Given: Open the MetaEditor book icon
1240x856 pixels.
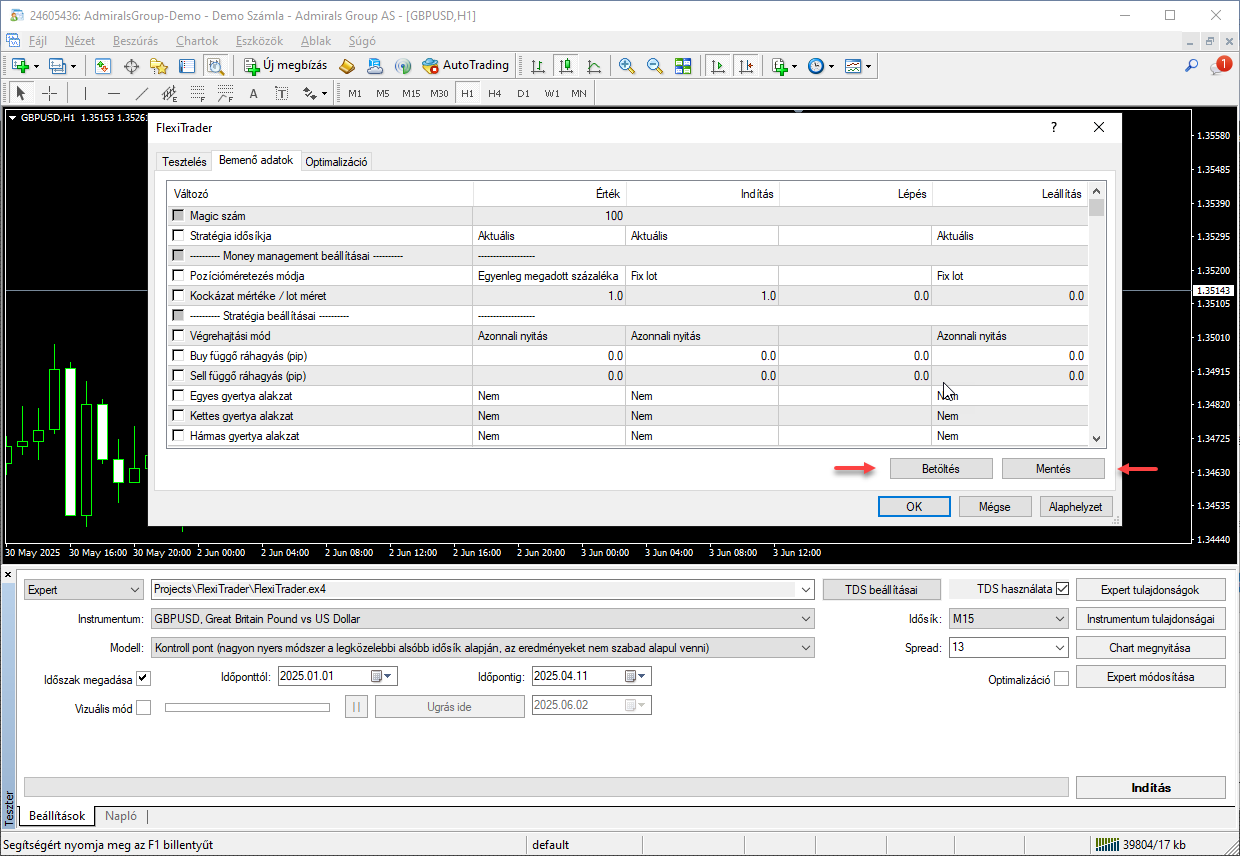Looking at the screenshot, I should click(347, 66).
